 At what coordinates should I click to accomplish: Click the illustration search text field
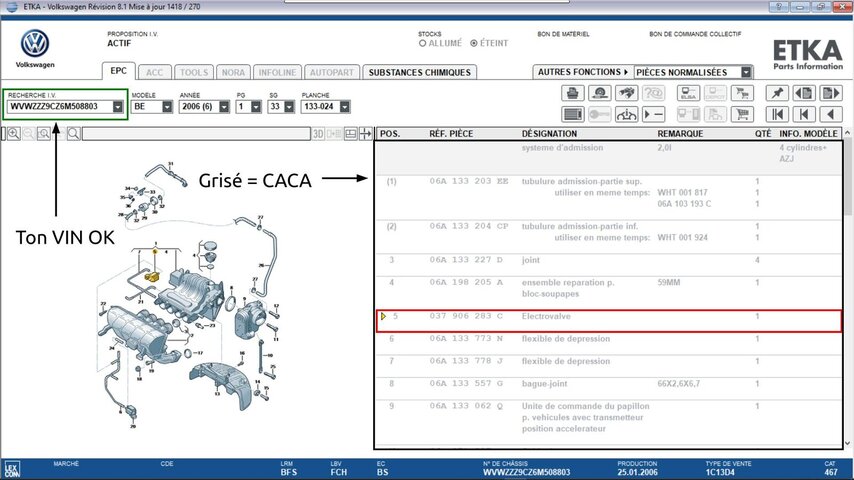[x=196, y=133]
